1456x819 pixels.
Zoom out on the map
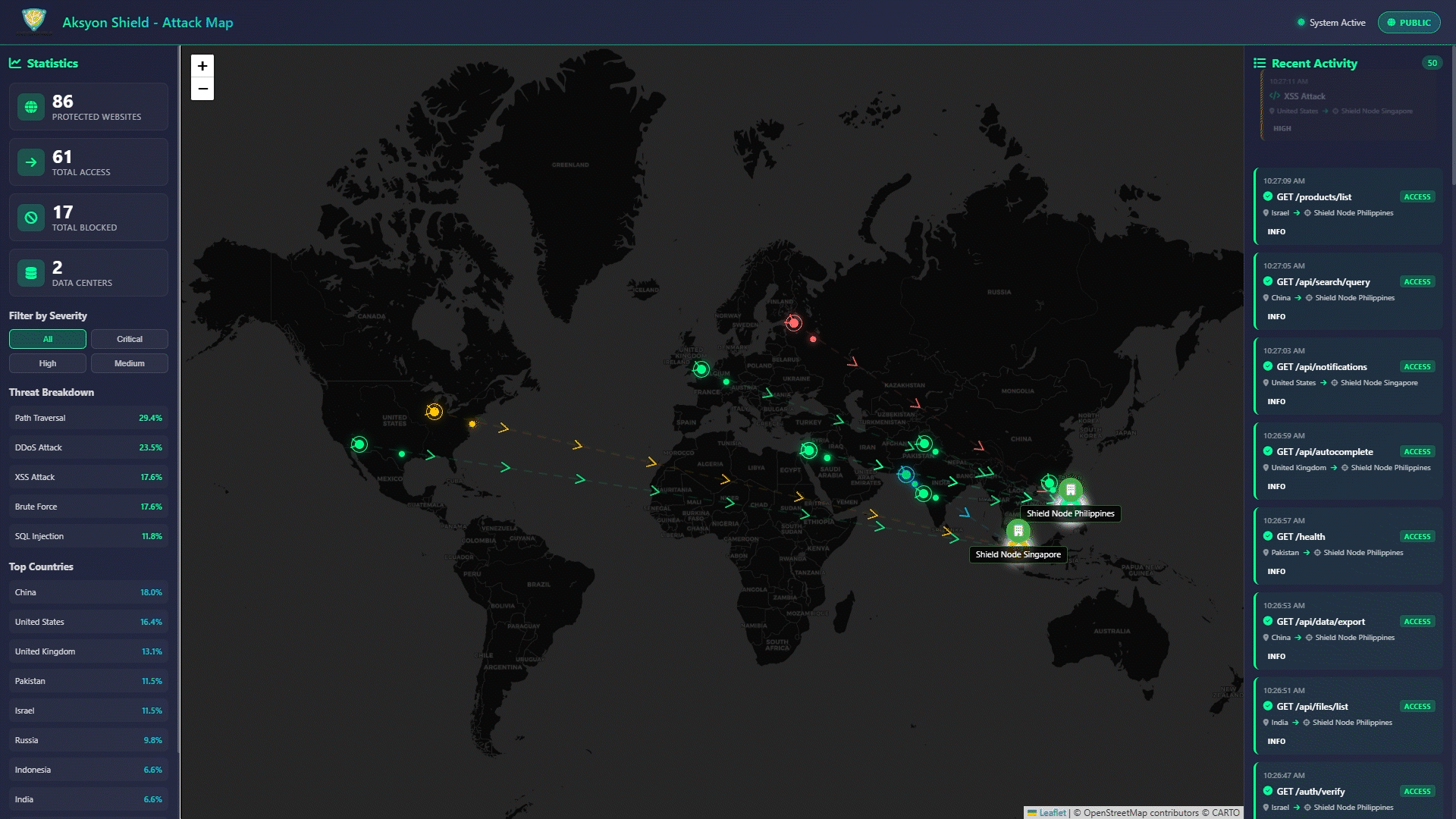coord(202,89)
